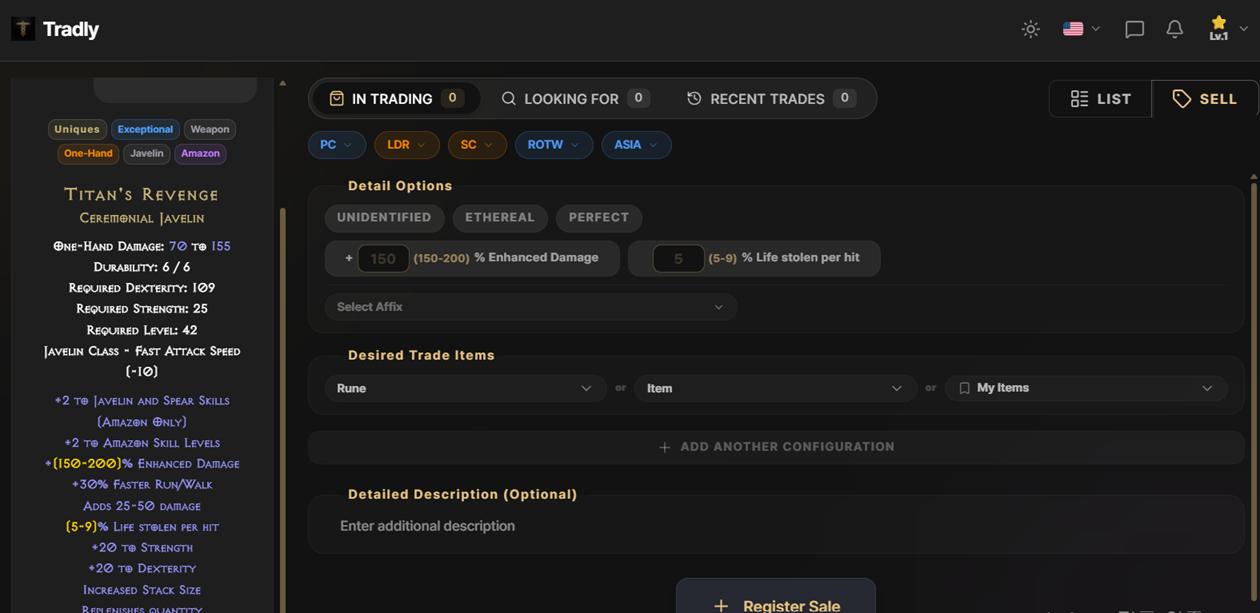Open the SC mode dropdown
Screen dimensions: 1260x613
477,145
